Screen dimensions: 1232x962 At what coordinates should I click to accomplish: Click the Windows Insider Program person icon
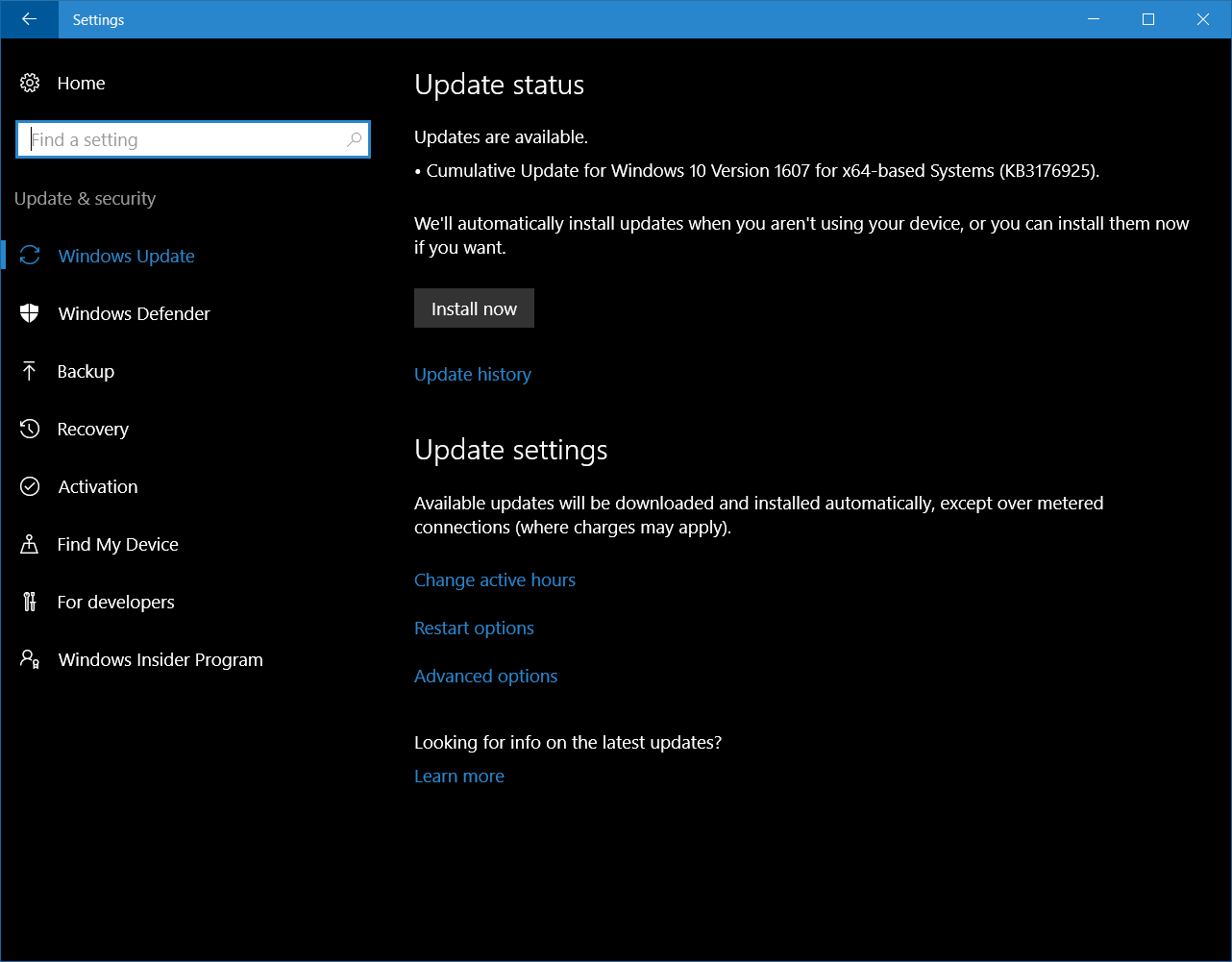[x=30, y=659]
